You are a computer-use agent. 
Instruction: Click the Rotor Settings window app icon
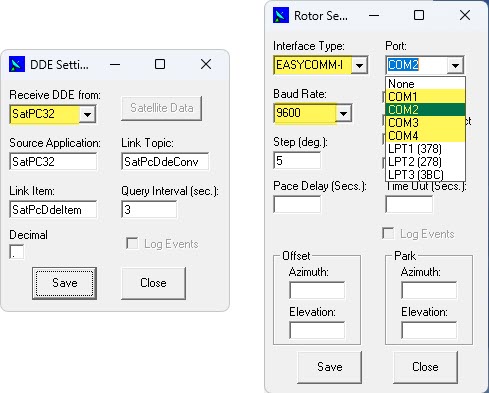click(281, 15)
